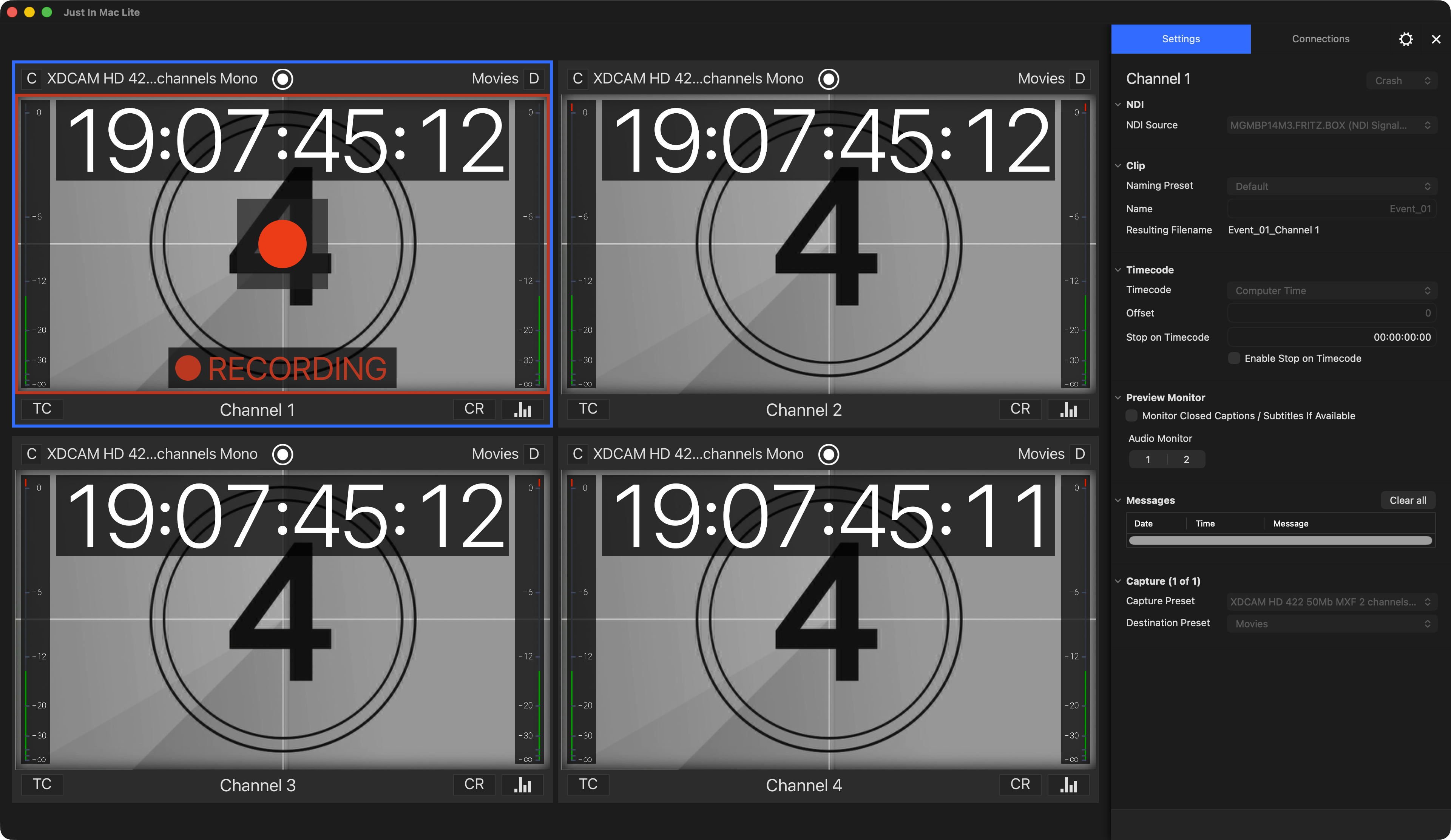
Task: Collapse the Preview Monitor section
Action: [x=1118, y=397]
